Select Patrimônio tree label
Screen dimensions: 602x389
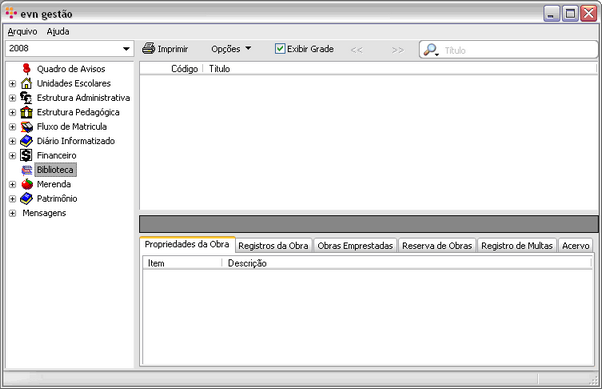pyautogui.click(x=57, y=199)
